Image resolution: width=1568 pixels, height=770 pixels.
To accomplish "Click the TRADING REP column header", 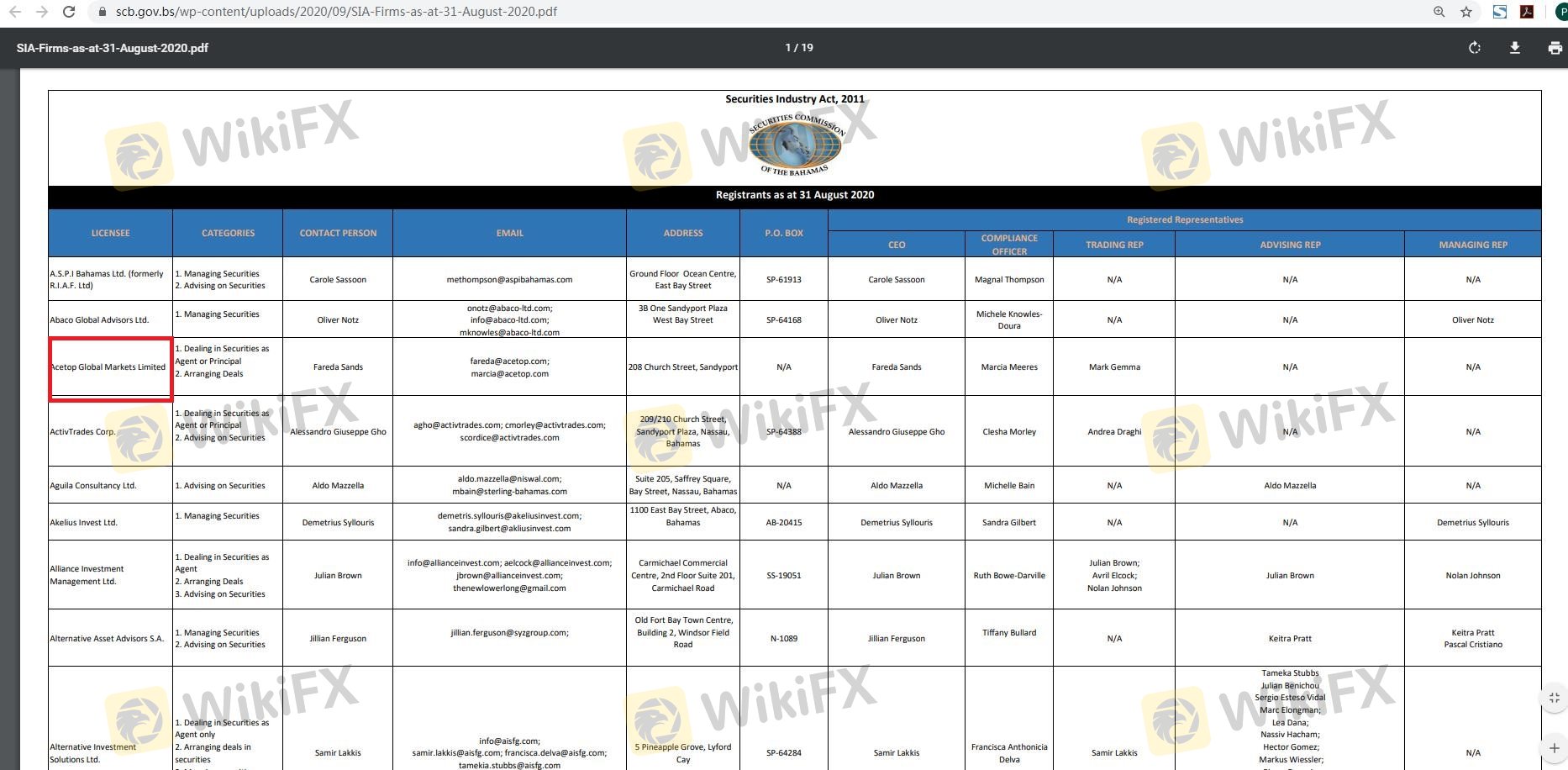I will point(1114,245).
